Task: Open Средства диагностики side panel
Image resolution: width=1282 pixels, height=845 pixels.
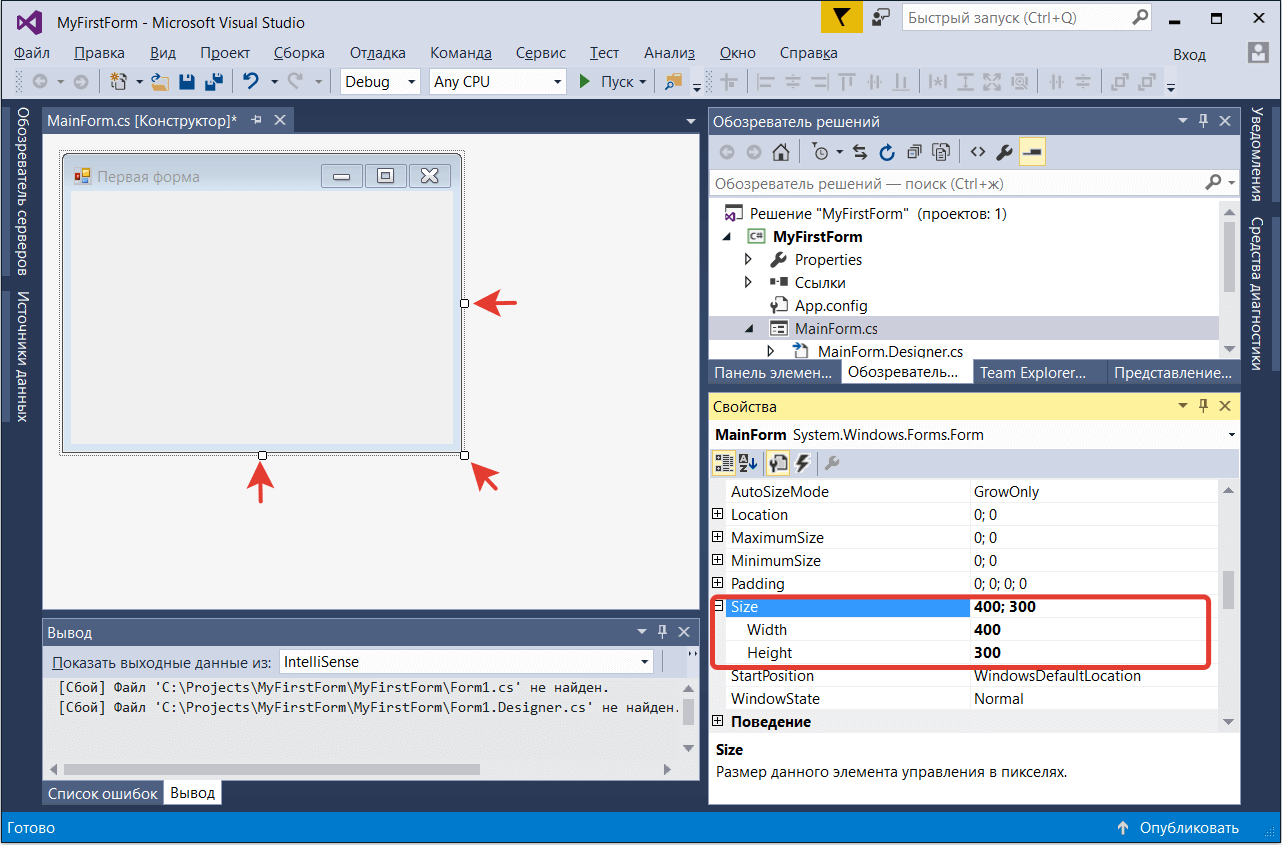Action: [x=1257, y=293]
